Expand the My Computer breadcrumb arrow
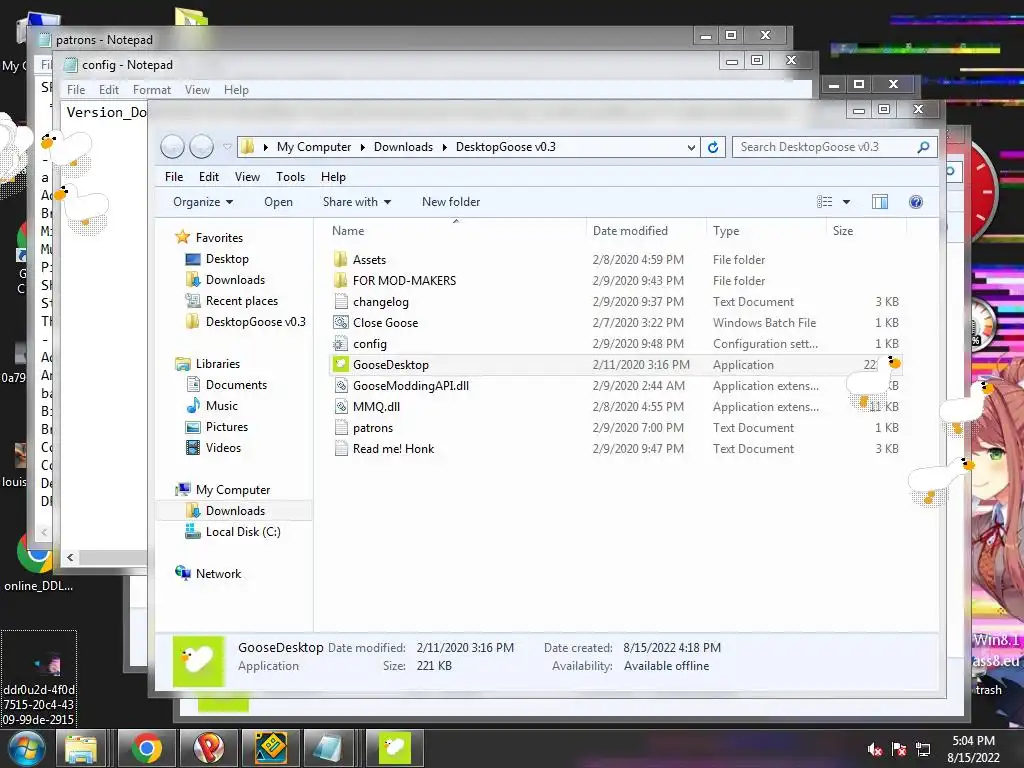 coord(362,148)
